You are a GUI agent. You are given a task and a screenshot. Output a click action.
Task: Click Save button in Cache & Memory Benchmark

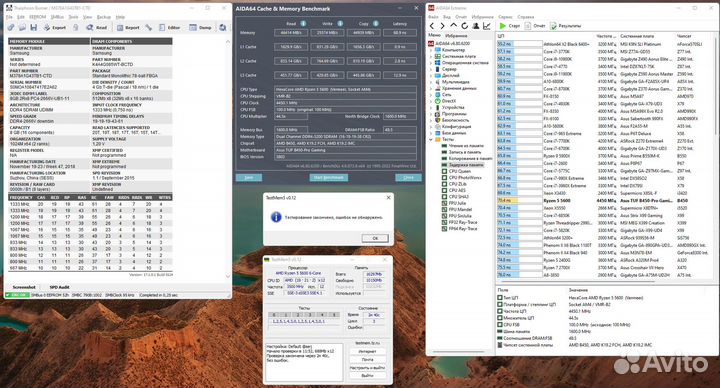[249, 177]
